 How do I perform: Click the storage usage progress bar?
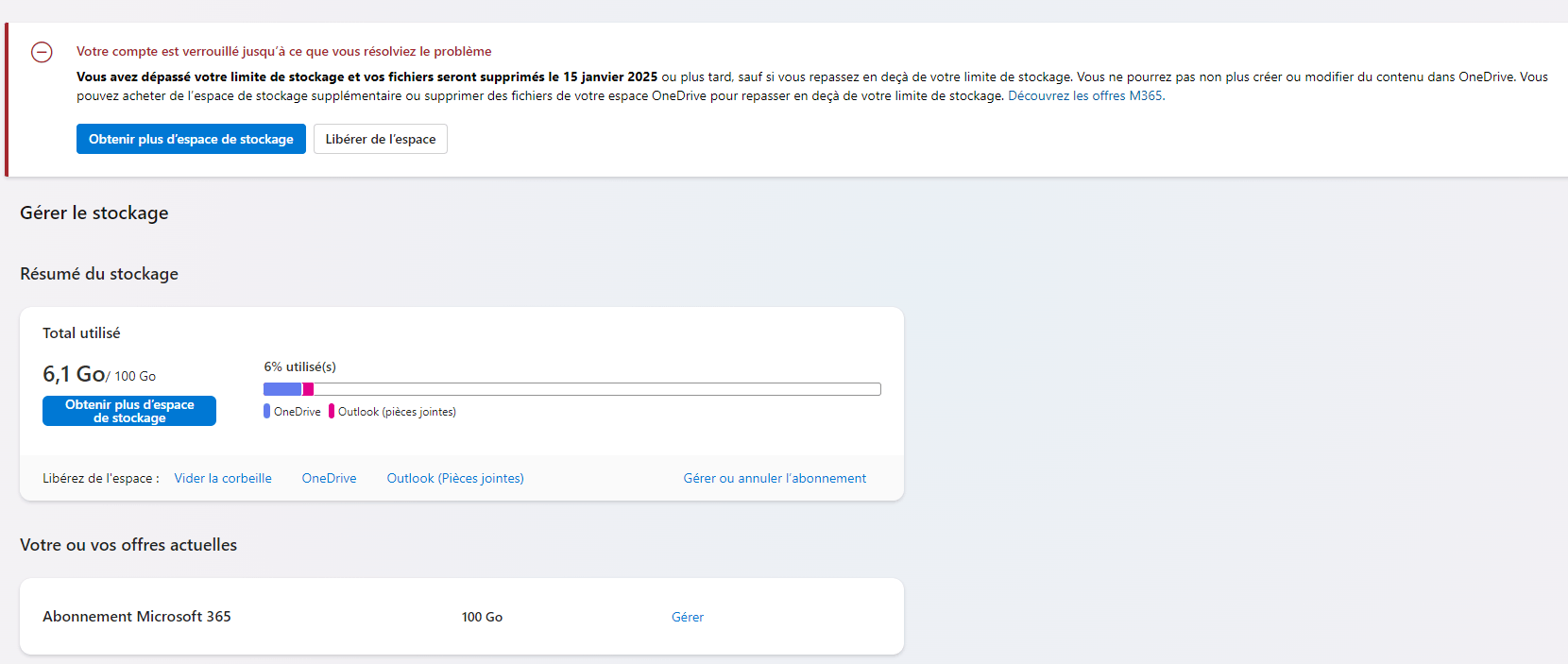click(572, 389)
